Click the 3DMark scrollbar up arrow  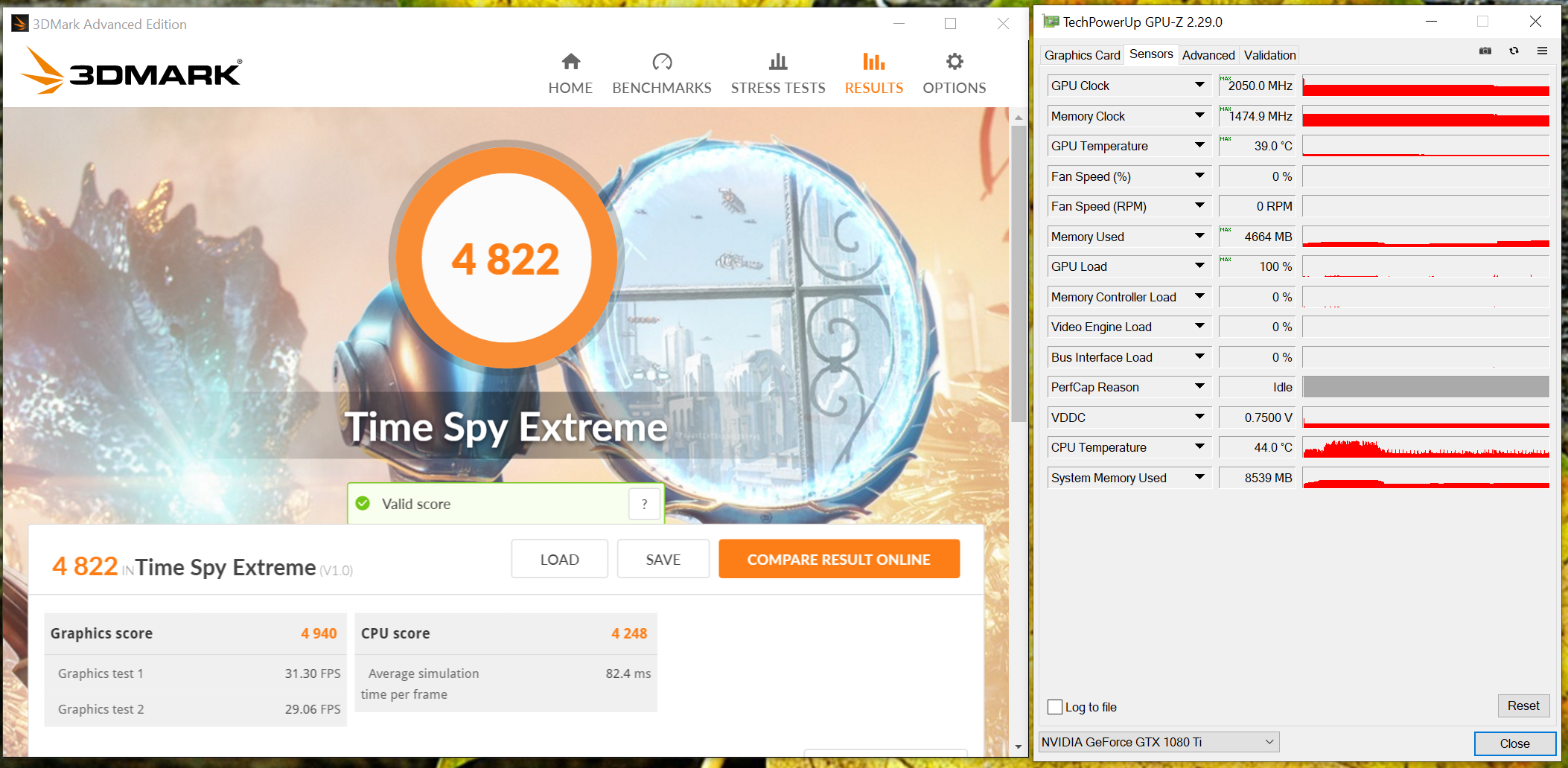pos(1019,118)
